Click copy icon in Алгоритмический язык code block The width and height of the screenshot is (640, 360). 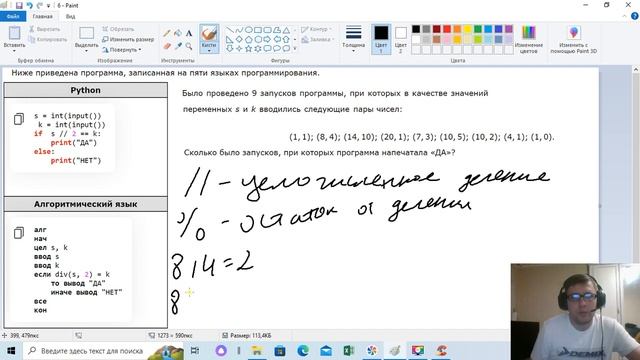19,233
